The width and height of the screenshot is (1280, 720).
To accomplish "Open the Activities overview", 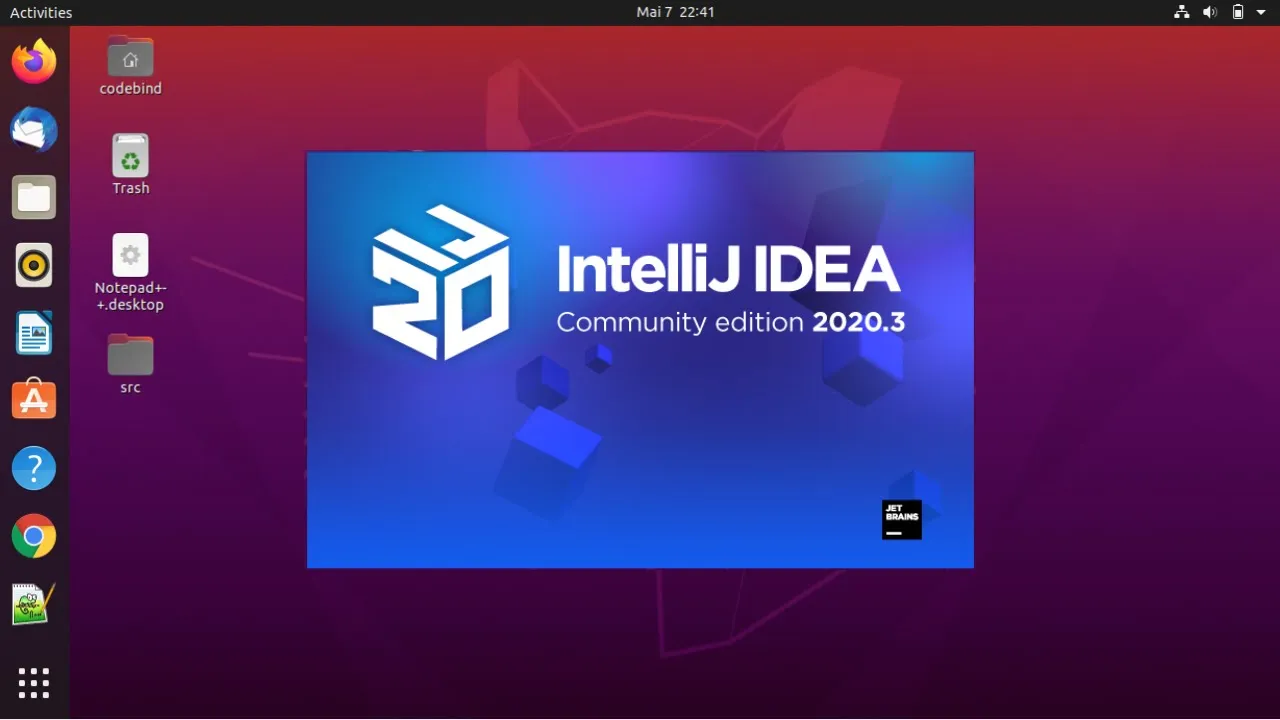I will click(x=41, y=13).
